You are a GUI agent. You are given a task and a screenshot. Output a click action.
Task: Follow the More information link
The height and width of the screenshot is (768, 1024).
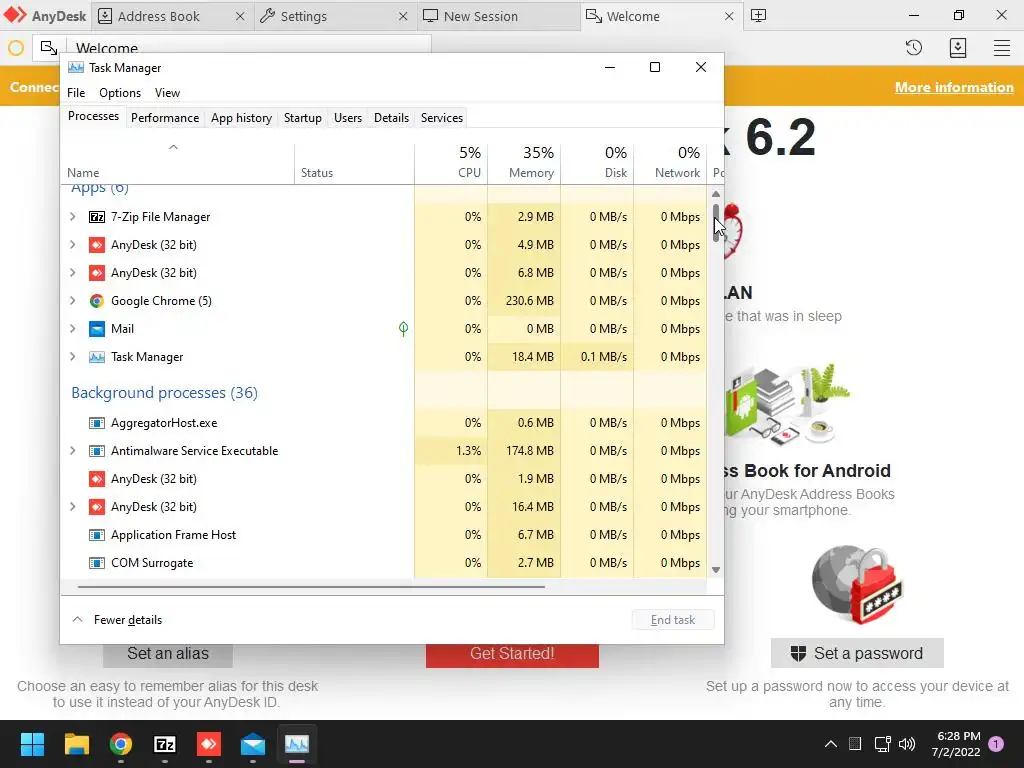click(x=954, y=88)
